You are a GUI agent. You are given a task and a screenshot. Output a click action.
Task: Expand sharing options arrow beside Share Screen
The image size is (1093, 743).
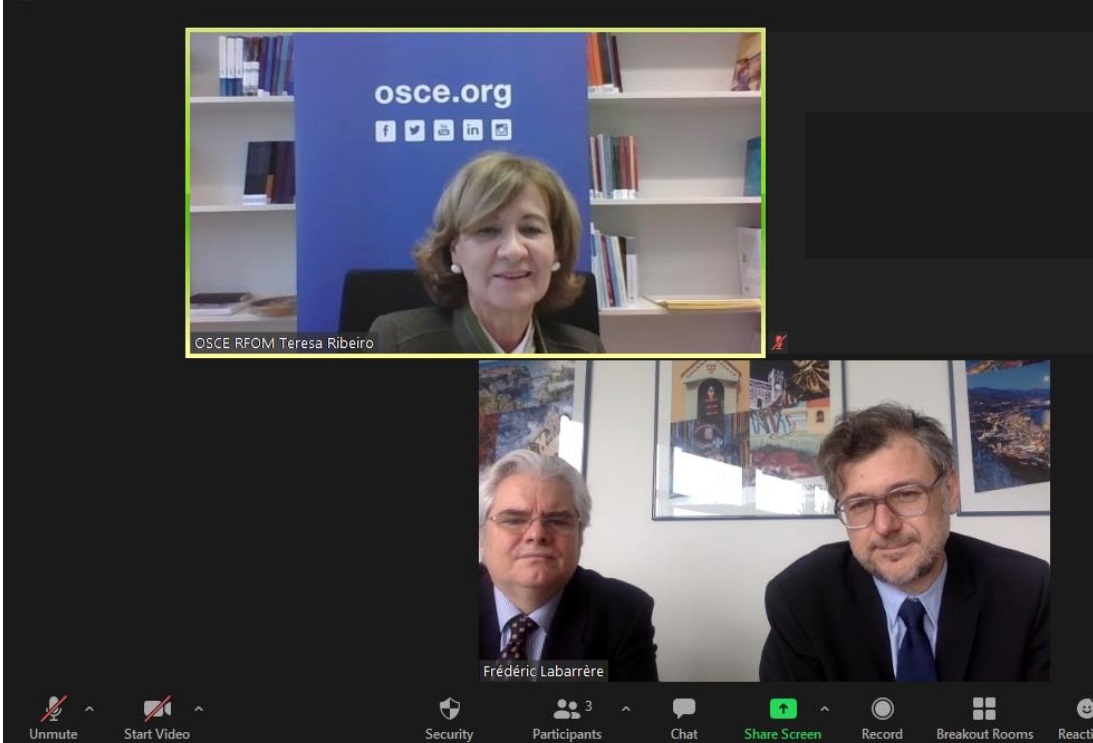826,710
